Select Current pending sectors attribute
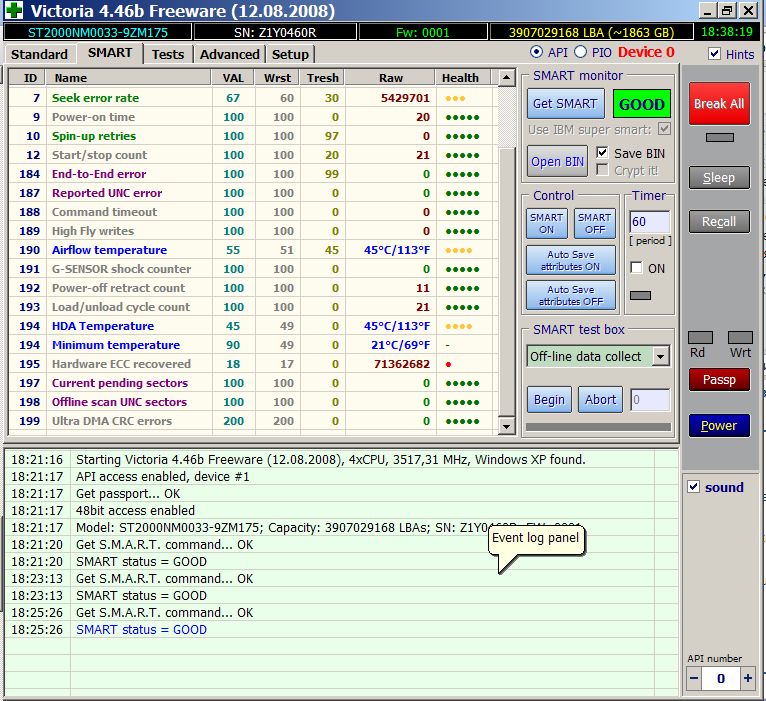This screenshot has width=766, height=701. point(253,383)
